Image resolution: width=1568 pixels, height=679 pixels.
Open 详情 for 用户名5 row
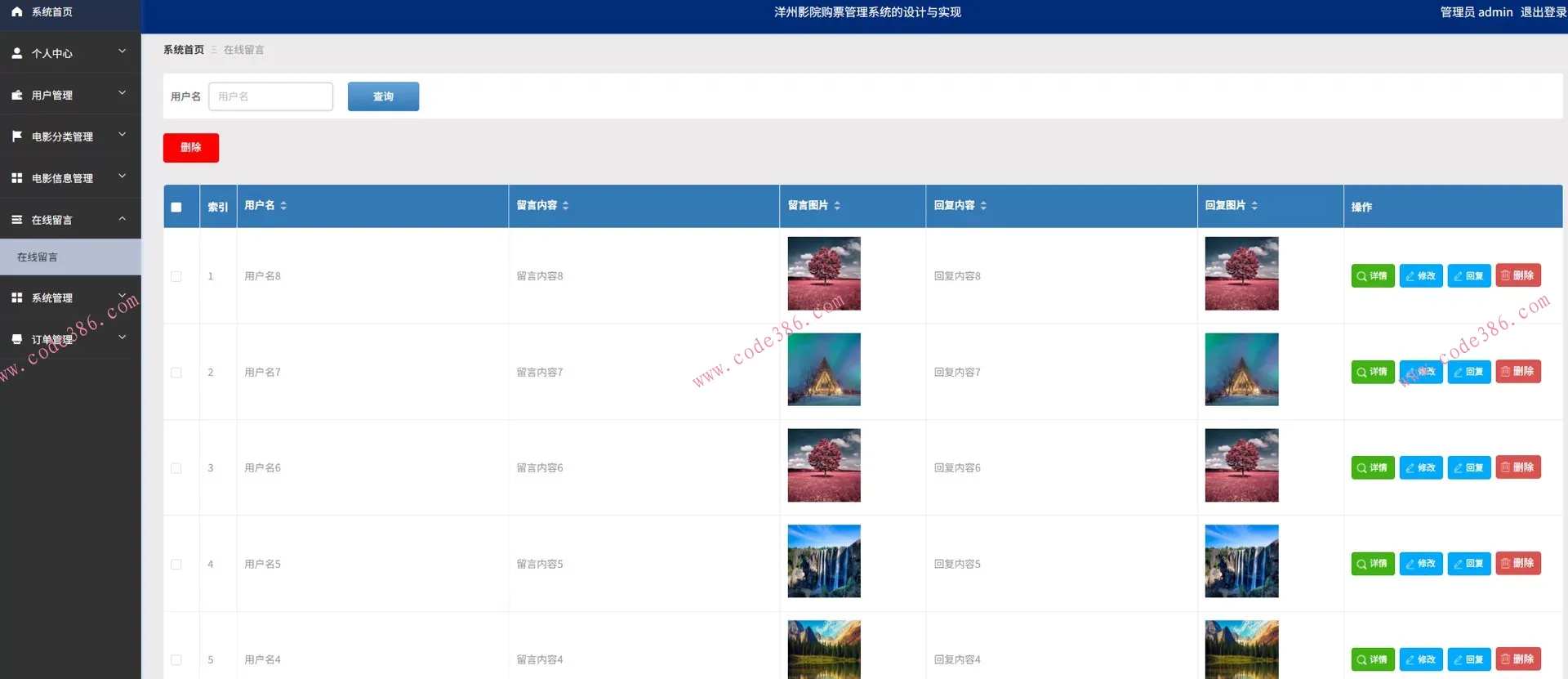[x=1373, y=564]
